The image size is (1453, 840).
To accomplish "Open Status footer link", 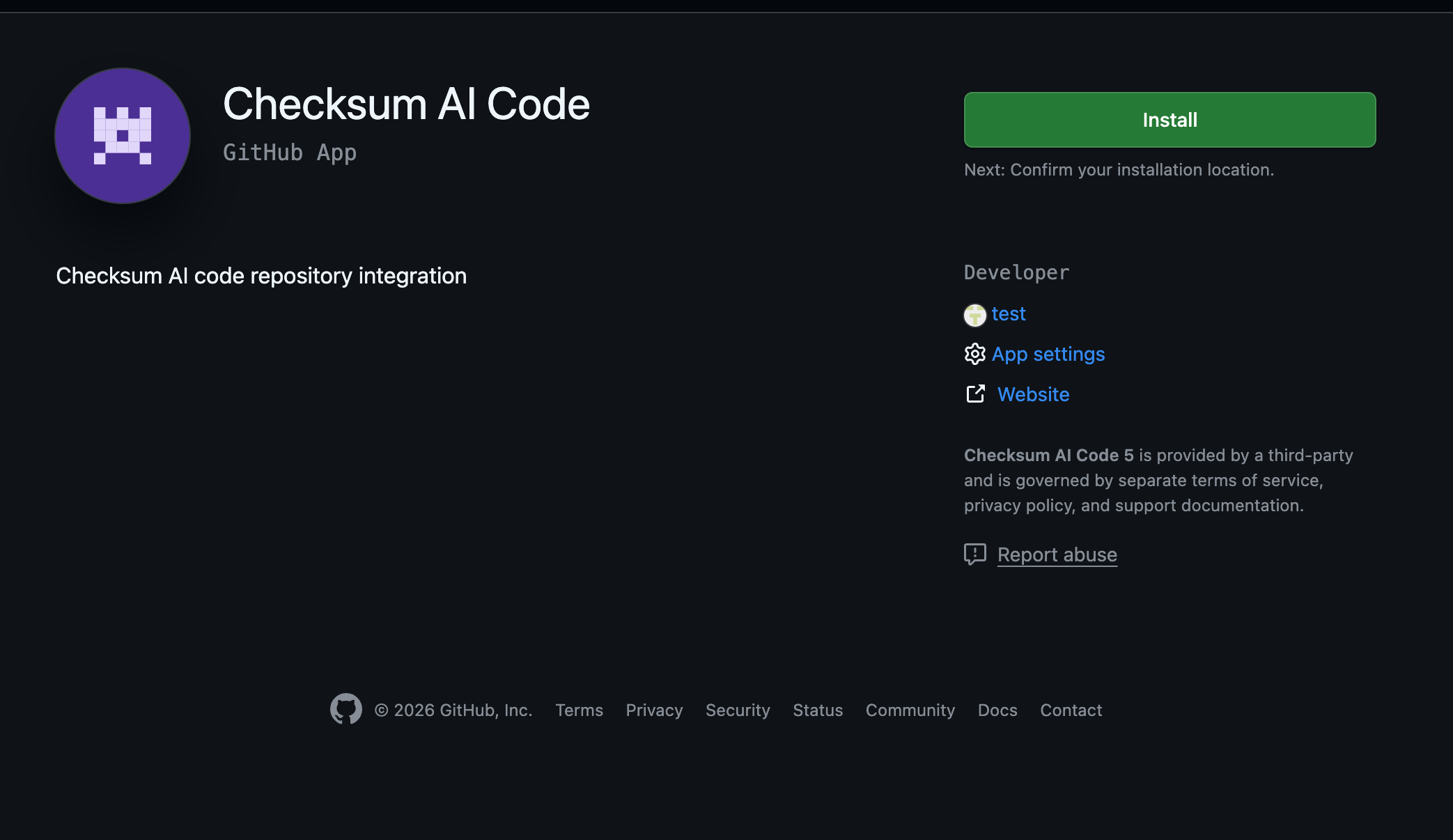I will tap(818, 710).
